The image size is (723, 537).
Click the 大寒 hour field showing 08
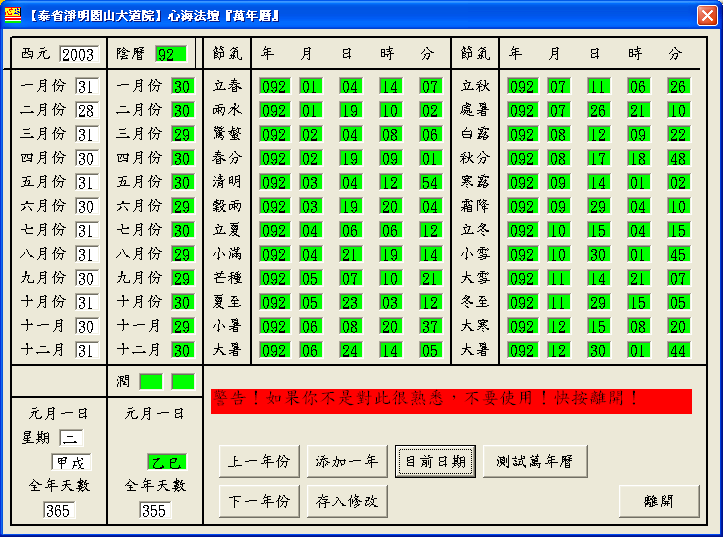(639, 326)
